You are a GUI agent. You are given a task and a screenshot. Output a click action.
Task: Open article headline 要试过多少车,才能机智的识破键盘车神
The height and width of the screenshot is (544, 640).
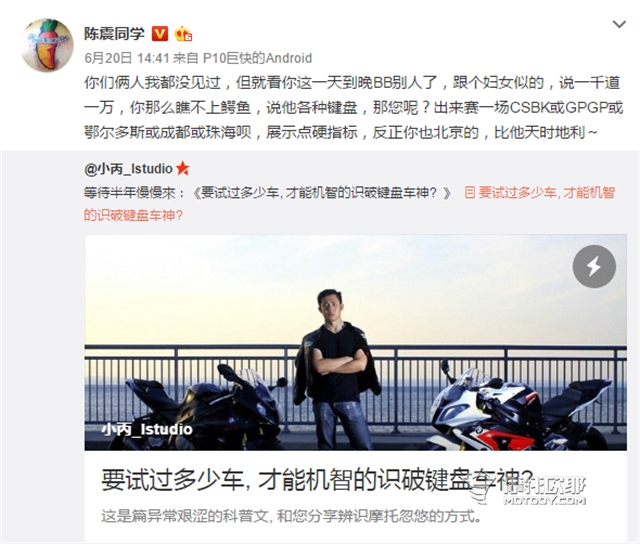coord(317,480)
